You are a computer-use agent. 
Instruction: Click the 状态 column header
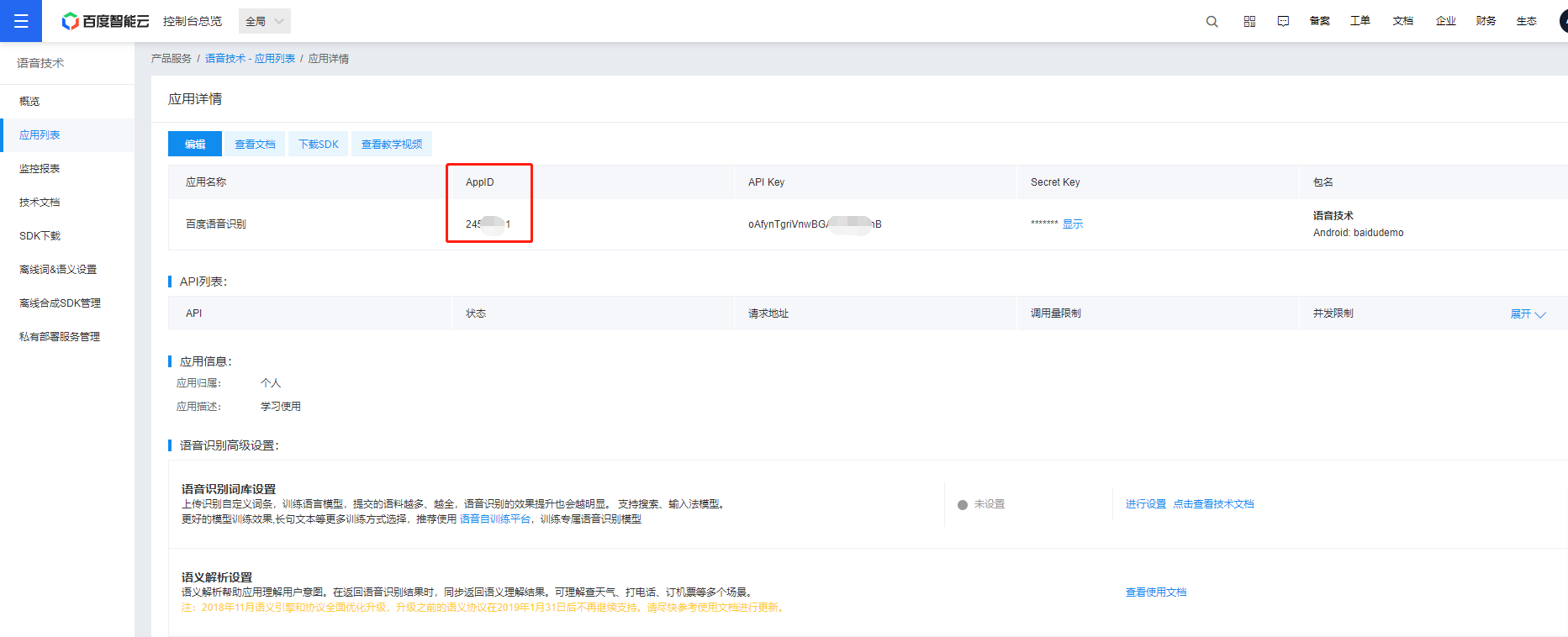tap(476, 313)
